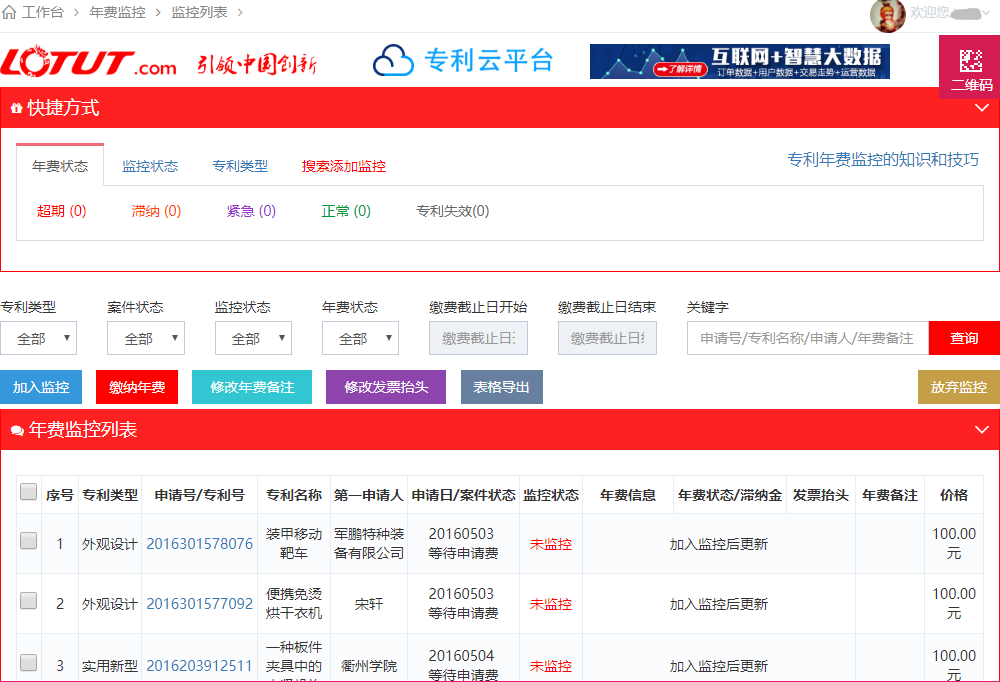Open the 二维码 QR code icon
Screen dimensions: 1000x682
tap(971, 61)
